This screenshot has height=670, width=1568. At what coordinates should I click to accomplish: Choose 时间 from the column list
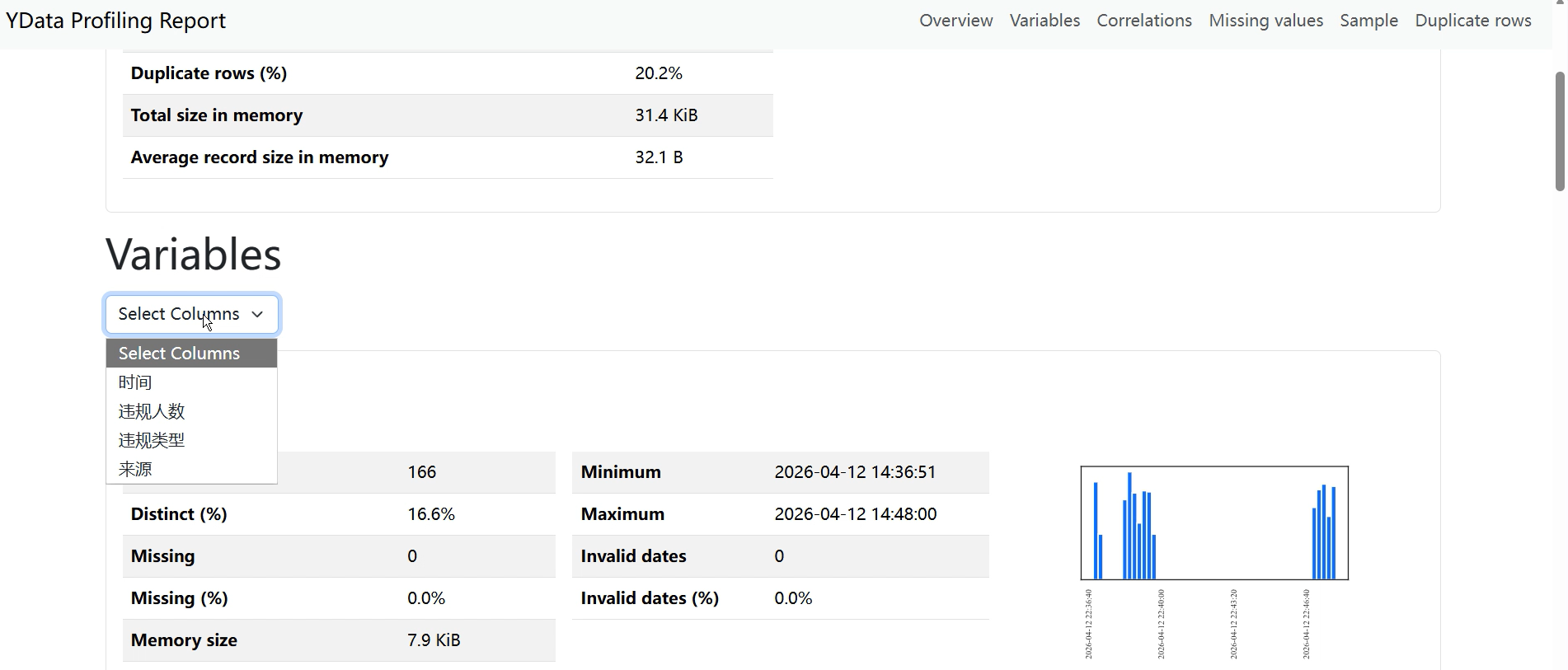click(136, 382)
